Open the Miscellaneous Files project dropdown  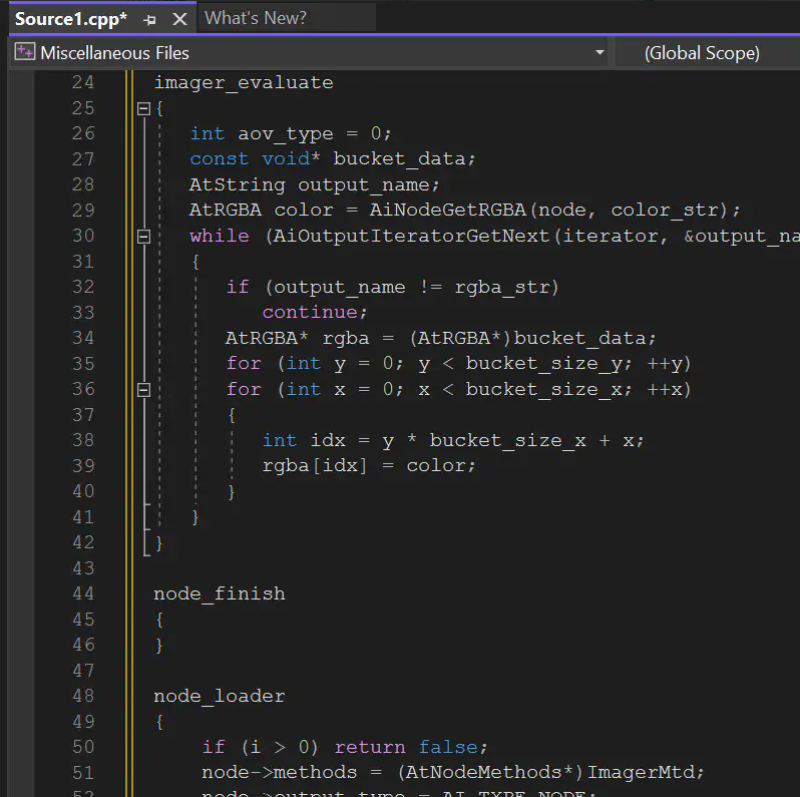coord(600,53)
